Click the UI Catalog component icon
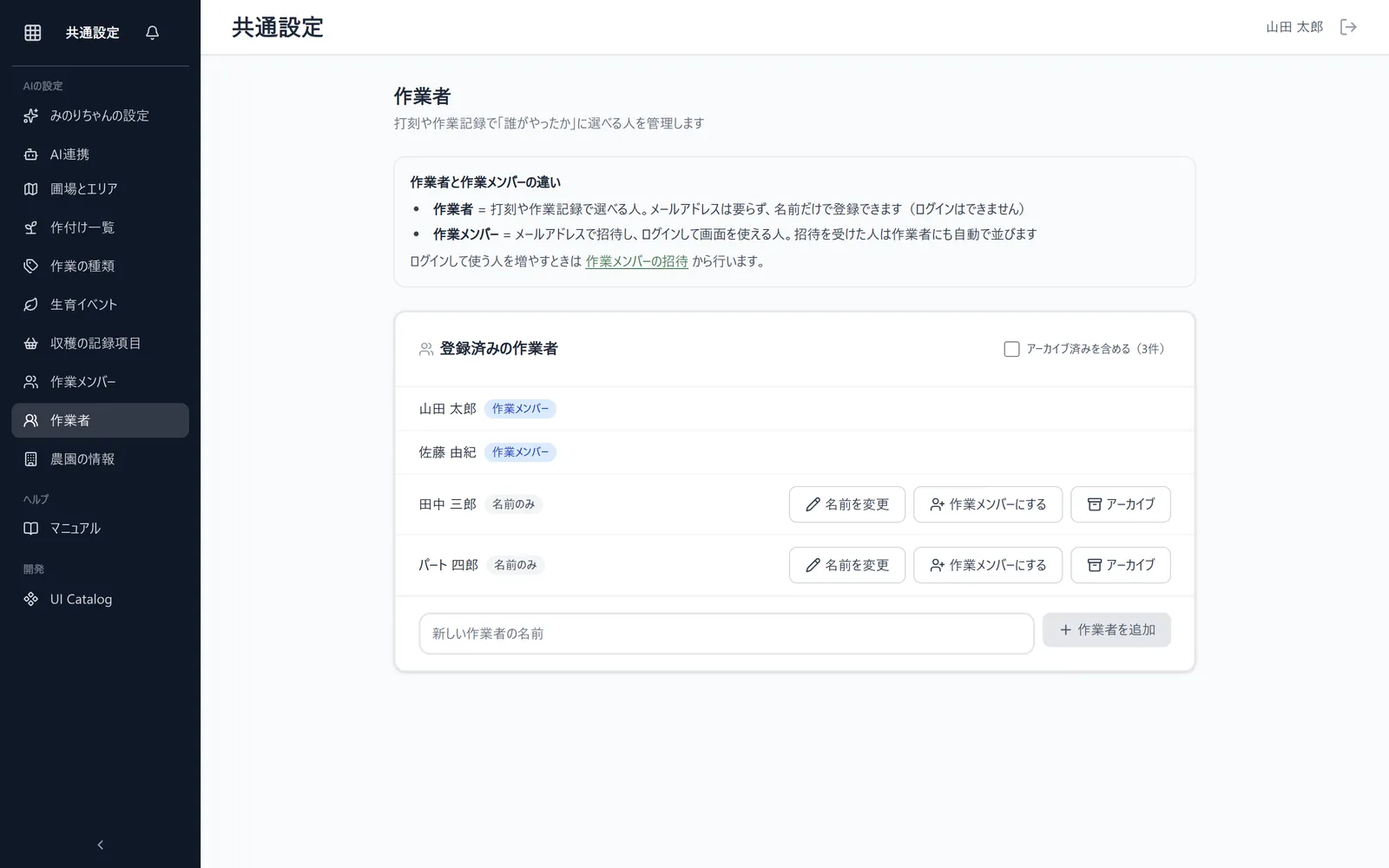The image size is (1389, 868). [x=31, y=599]
